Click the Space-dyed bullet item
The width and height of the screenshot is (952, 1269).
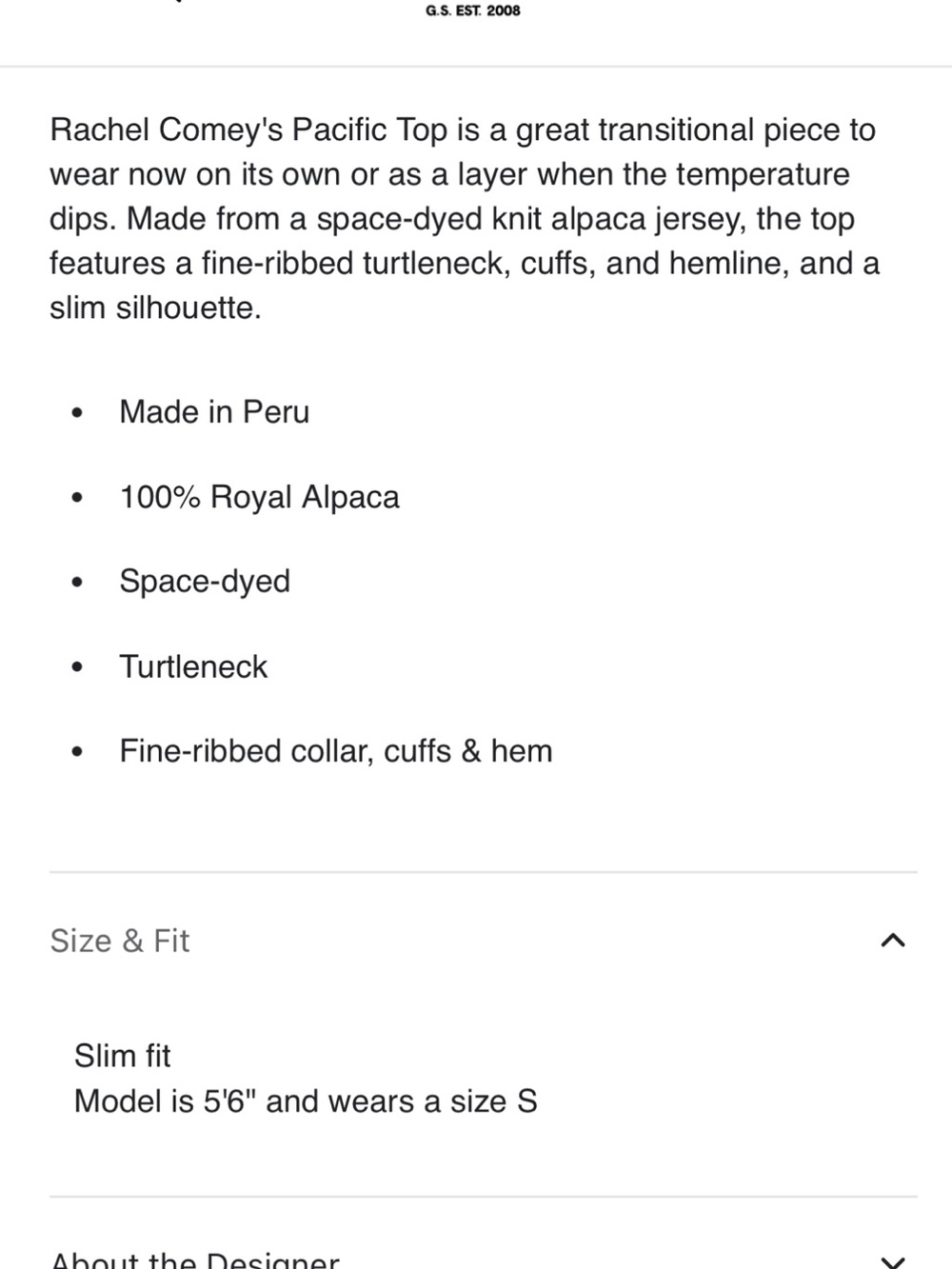pos(205,582)
